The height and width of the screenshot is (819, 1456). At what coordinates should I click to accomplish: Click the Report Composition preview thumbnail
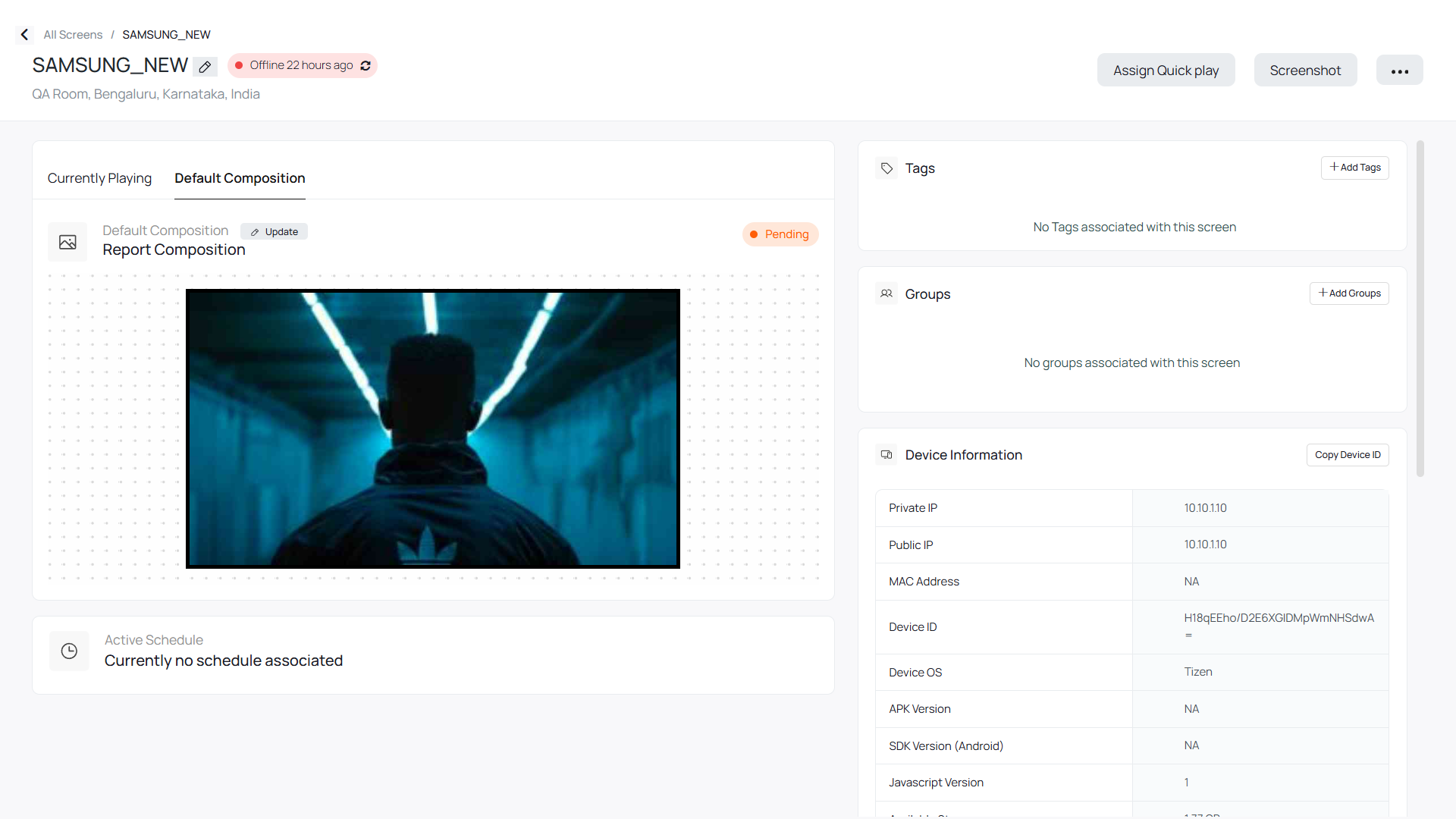coord(432,428)
